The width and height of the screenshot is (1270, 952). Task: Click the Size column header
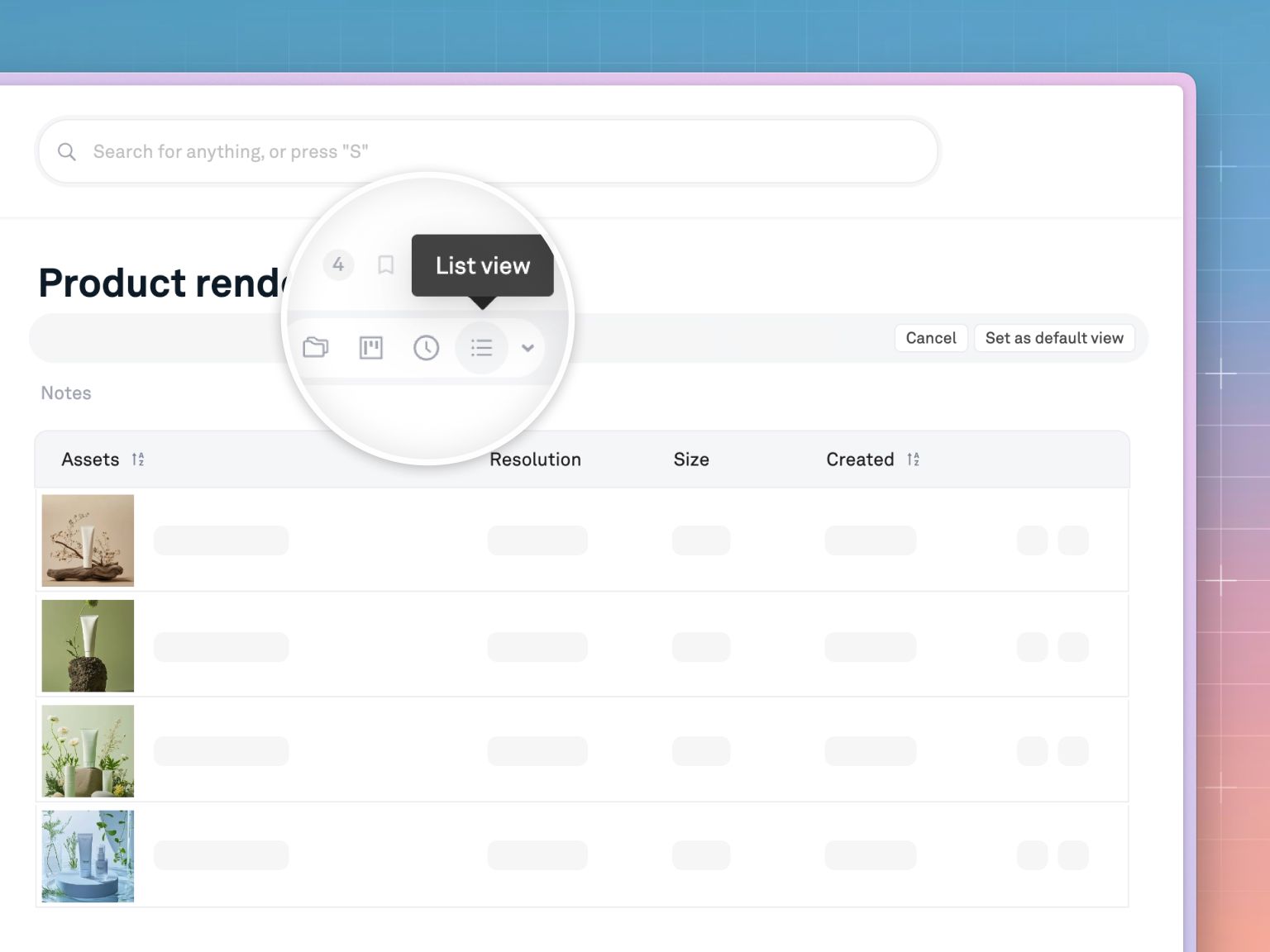tap(691, 459)
